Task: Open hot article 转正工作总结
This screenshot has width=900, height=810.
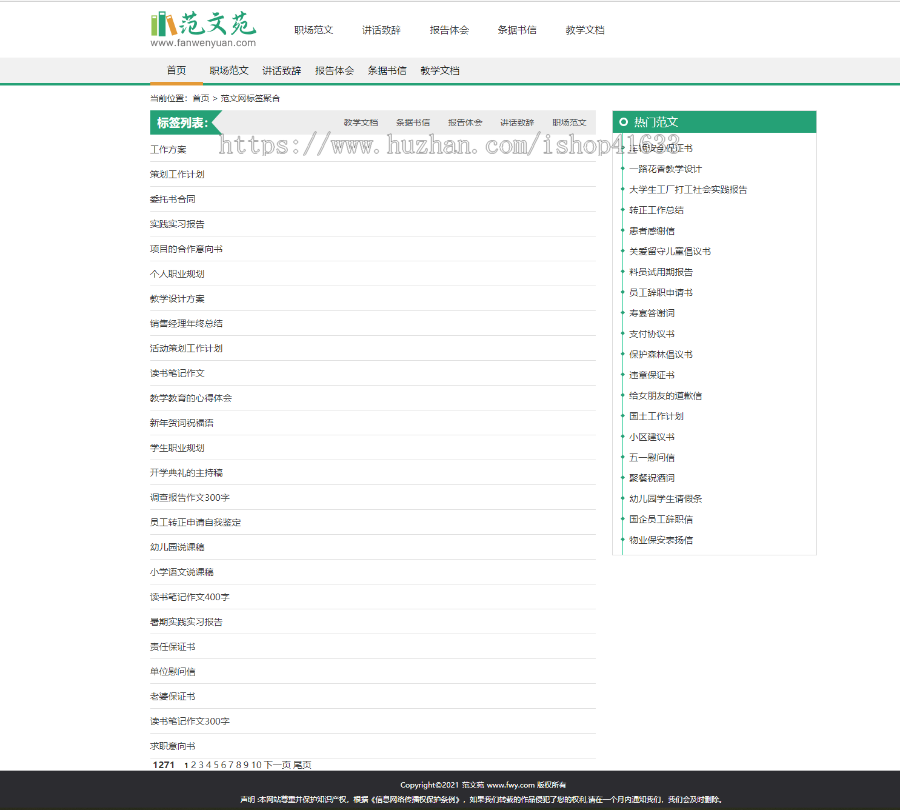Action: point(656,210)
